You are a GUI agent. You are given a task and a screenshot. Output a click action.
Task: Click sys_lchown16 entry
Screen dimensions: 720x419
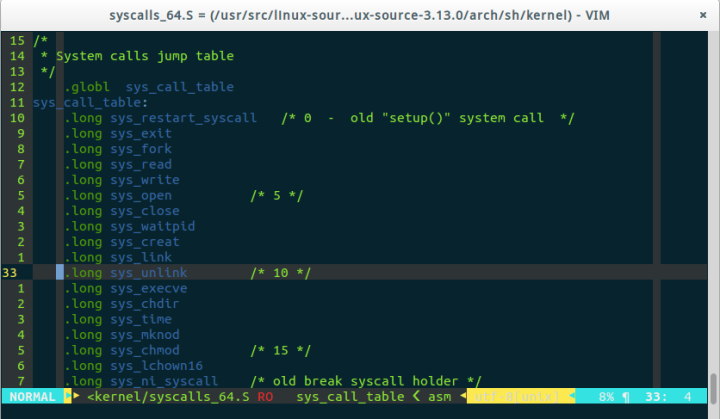point(156,366)
